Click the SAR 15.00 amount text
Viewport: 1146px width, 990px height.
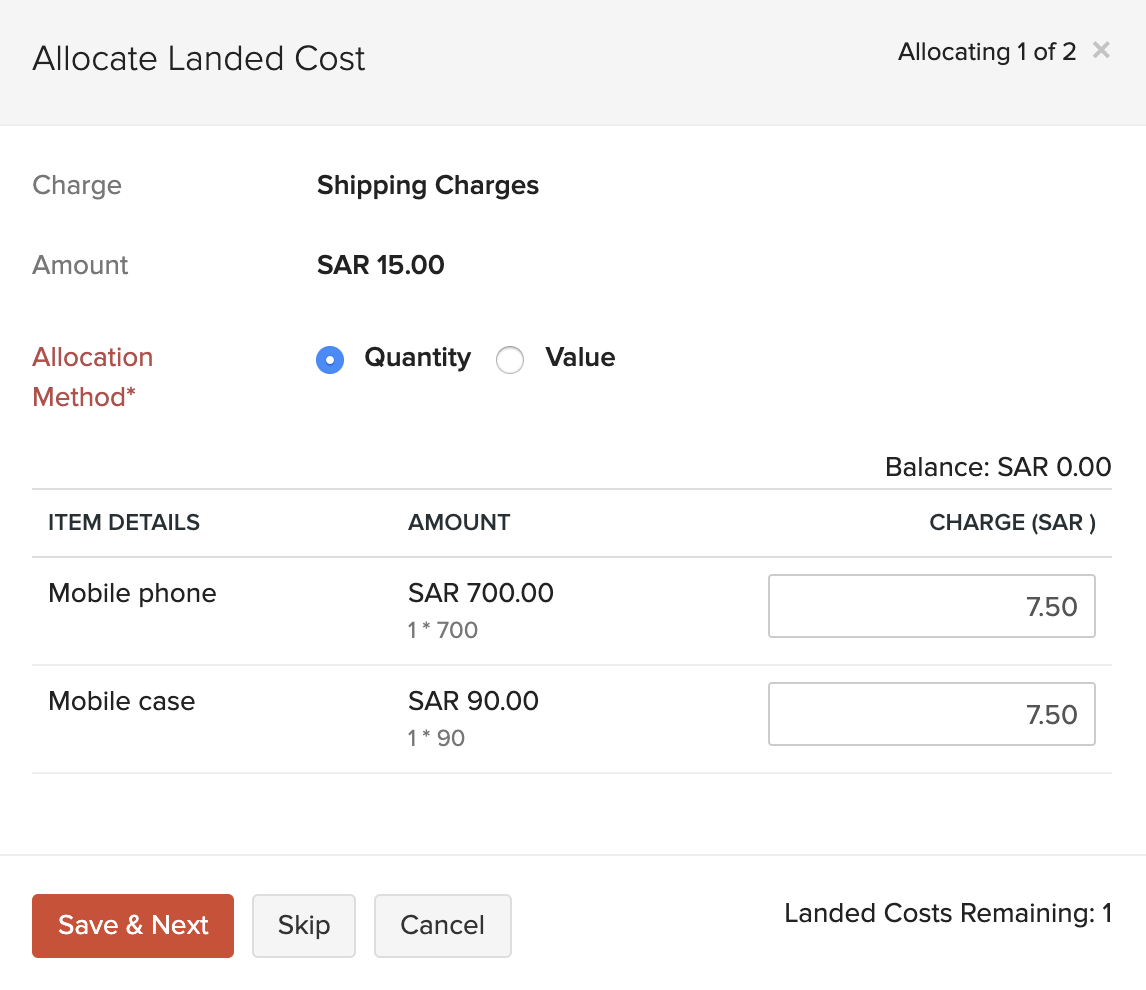tap(380, 265)
